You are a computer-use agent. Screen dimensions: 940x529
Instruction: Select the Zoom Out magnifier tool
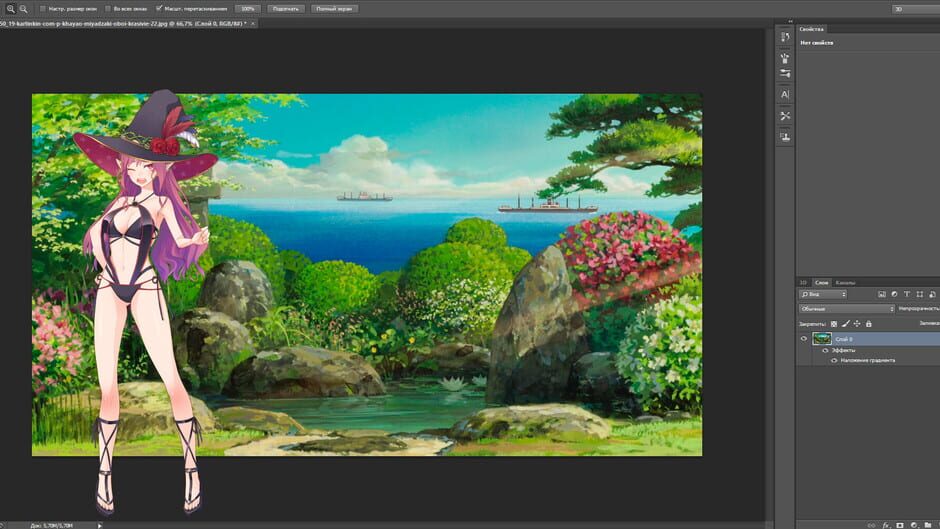(x=23, y=9)
